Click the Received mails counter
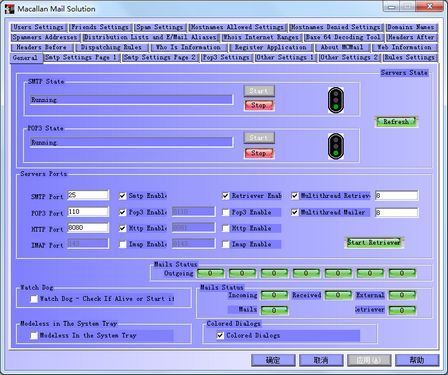The width and height of the screenshot is (448, 375). [x=338, y=295]
